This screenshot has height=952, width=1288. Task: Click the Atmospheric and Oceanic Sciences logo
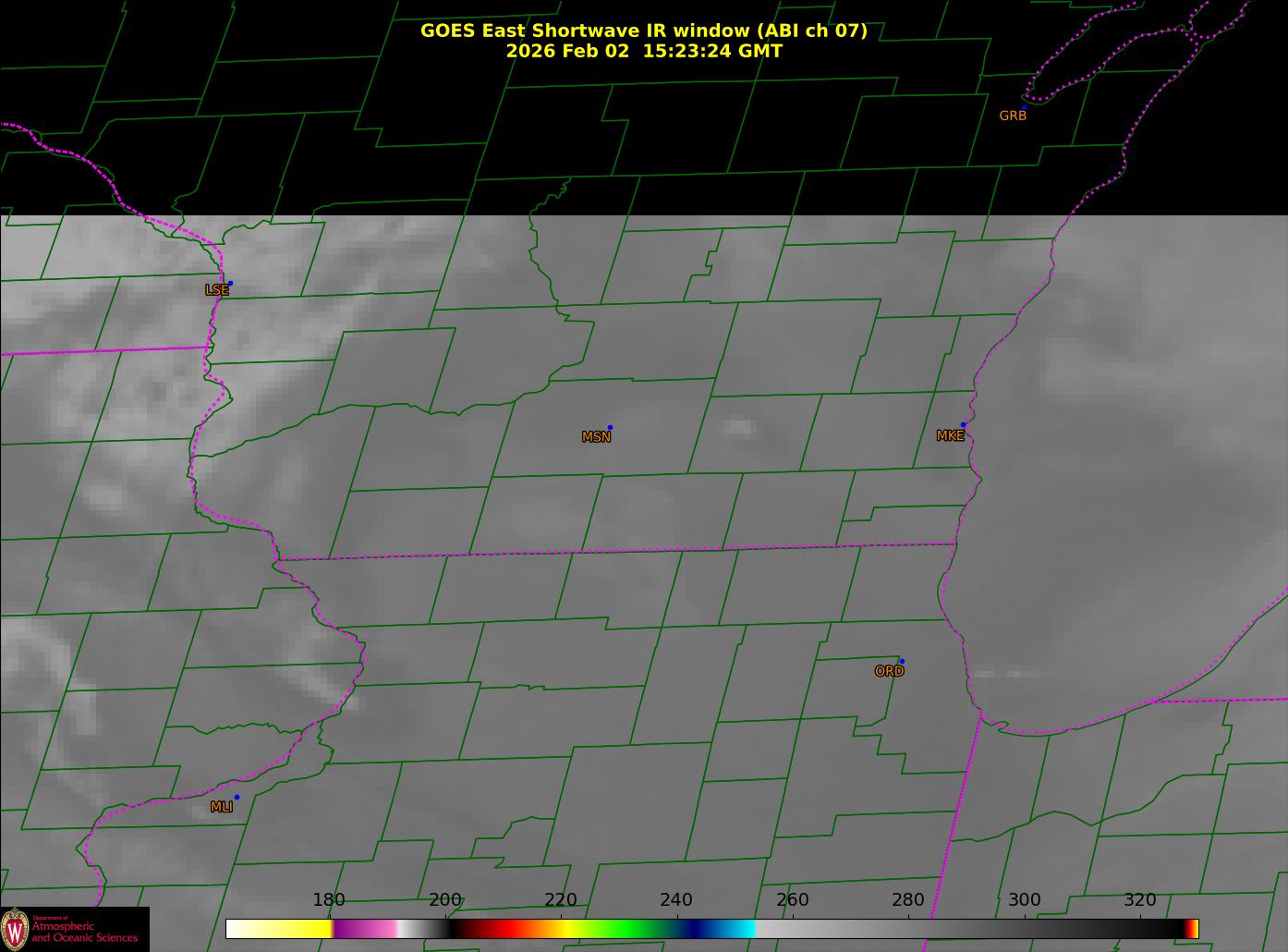(75, 929)
